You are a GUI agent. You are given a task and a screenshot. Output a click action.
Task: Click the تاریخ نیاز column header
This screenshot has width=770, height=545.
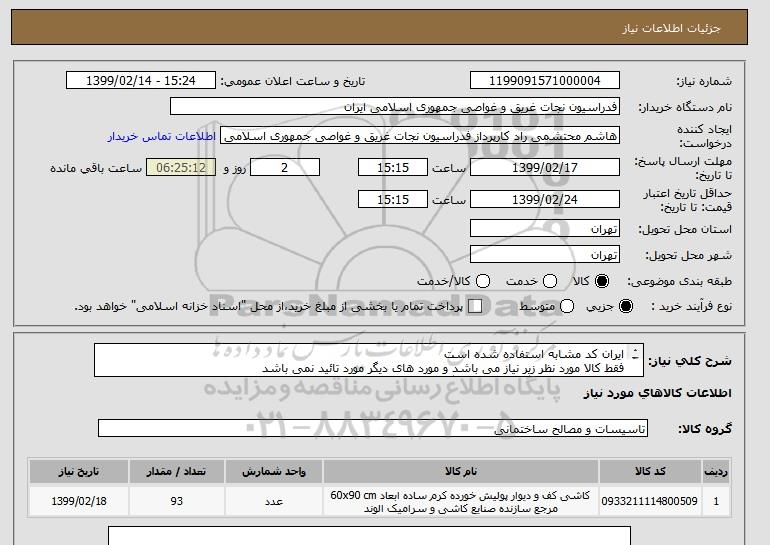pyautogui.click(x=79, y=471)
